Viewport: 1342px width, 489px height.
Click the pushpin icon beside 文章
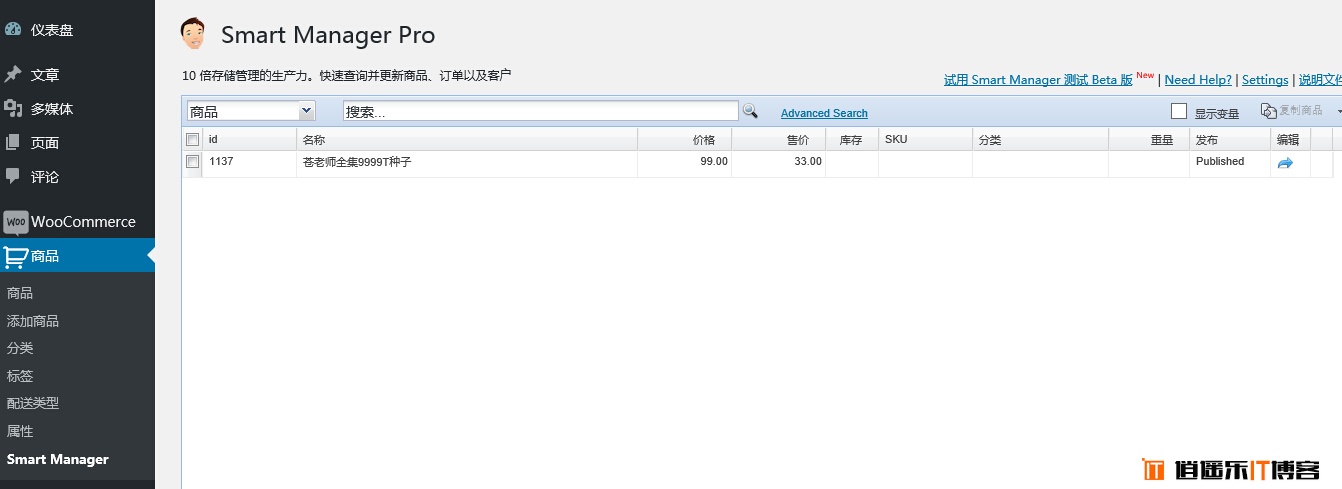tap(13, 75)
